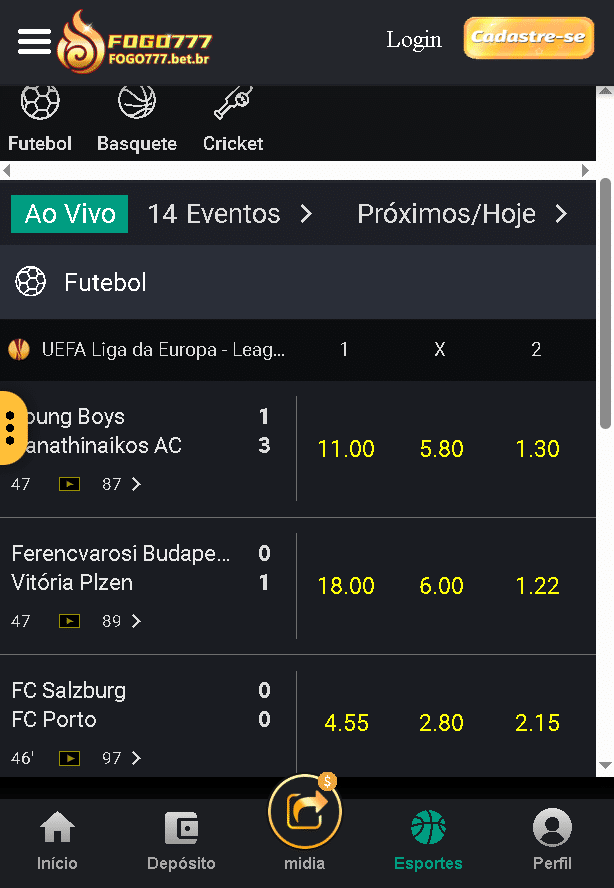The image size is (614, 888).
Task: Open the hamburger navigation menu
Action: (x=33, y=40)
